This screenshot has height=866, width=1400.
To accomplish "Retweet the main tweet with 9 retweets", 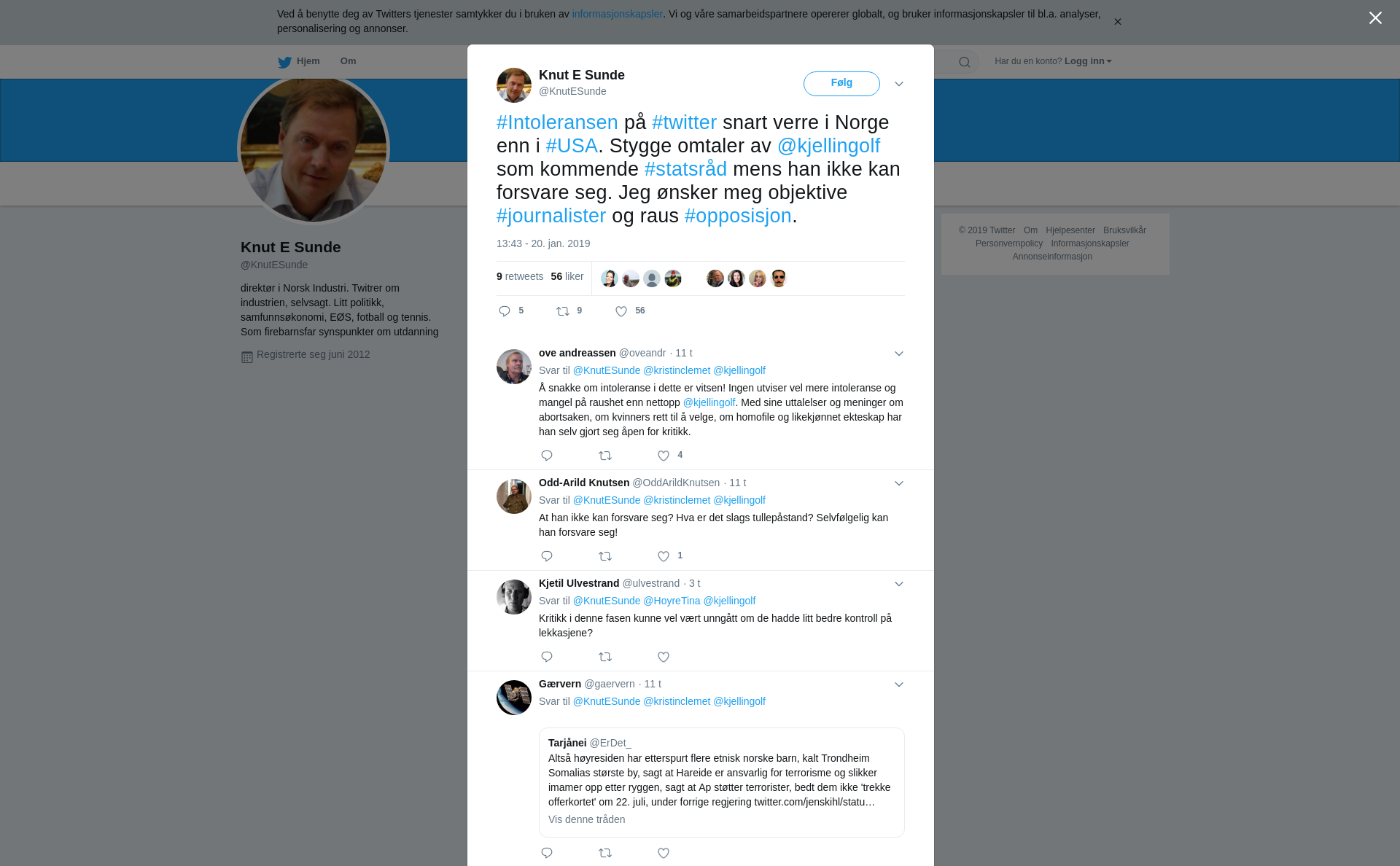I will (x=563, y=311).
